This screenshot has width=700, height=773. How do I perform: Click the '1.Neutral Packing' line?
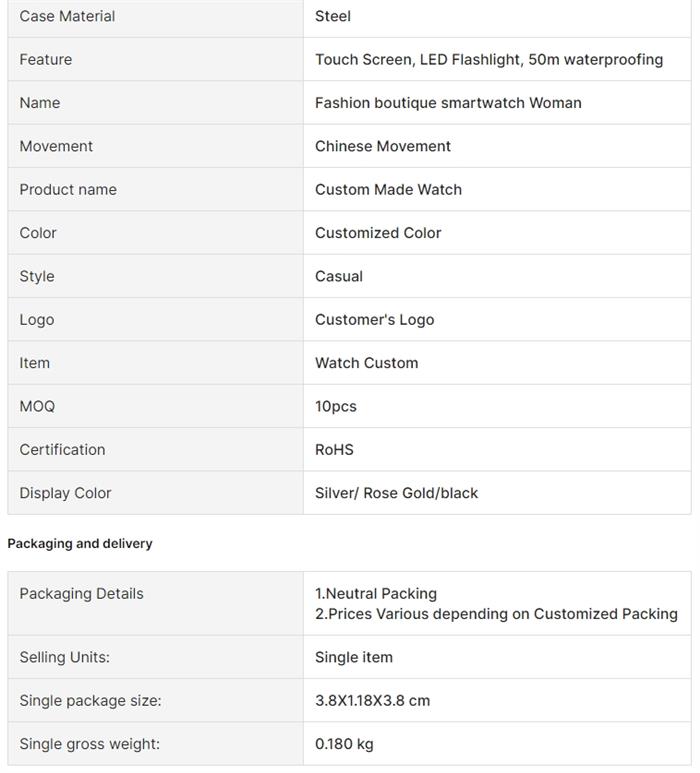pyautogui.click(x=376, y=594)
